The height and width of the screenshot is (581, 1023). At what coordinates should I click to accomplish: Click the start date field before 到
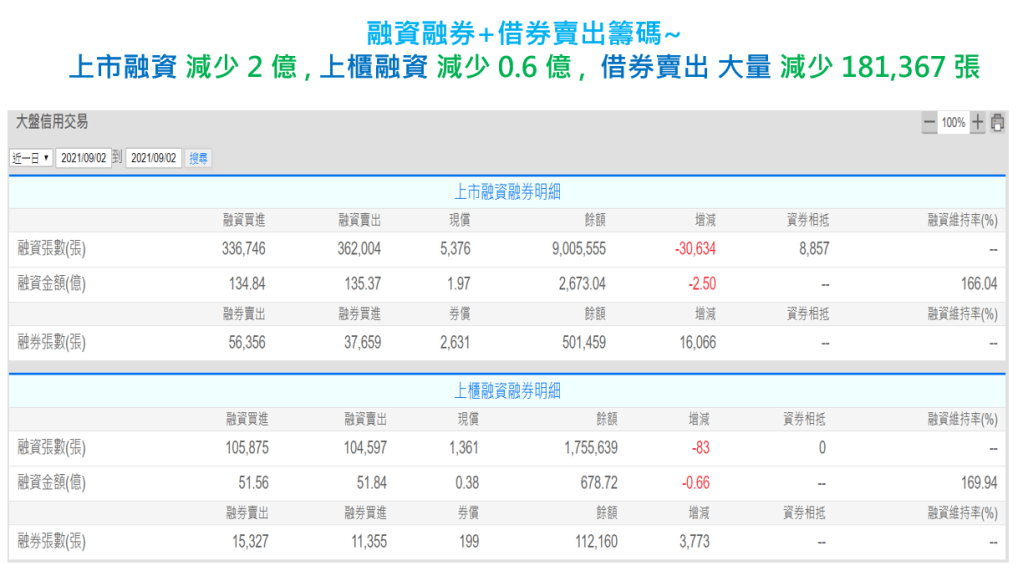83,158
